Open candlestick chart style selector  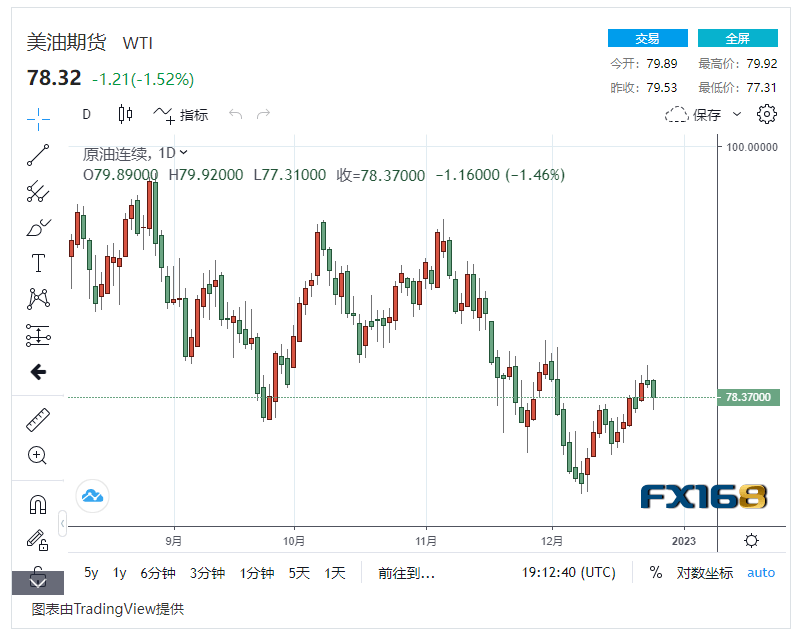pos(125,114)
